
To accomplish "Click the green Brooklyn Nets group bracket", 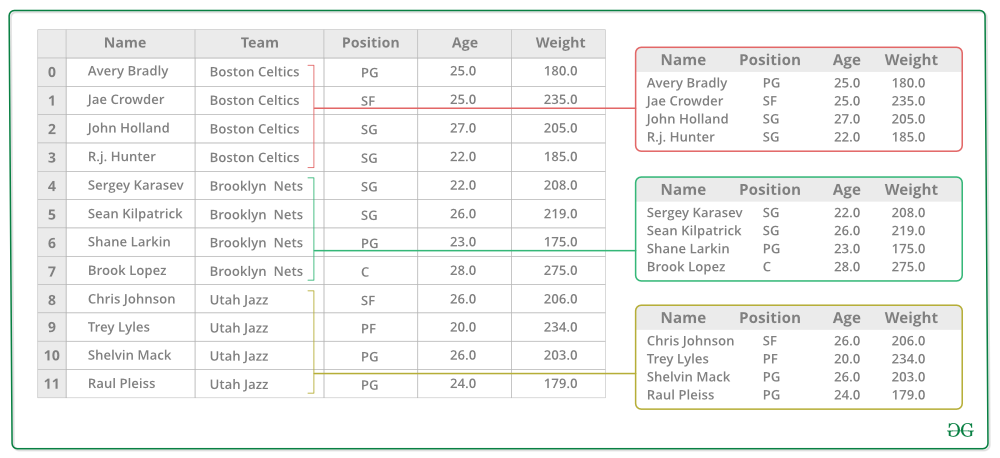I will (x=311, y=229).
